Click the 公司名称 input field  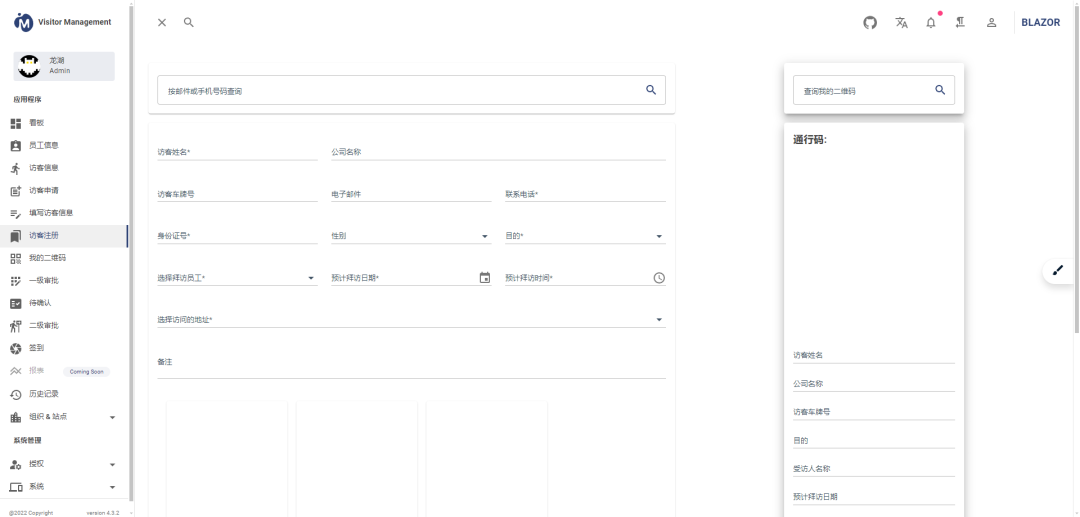pyautogui.click(x=498, y=152)
